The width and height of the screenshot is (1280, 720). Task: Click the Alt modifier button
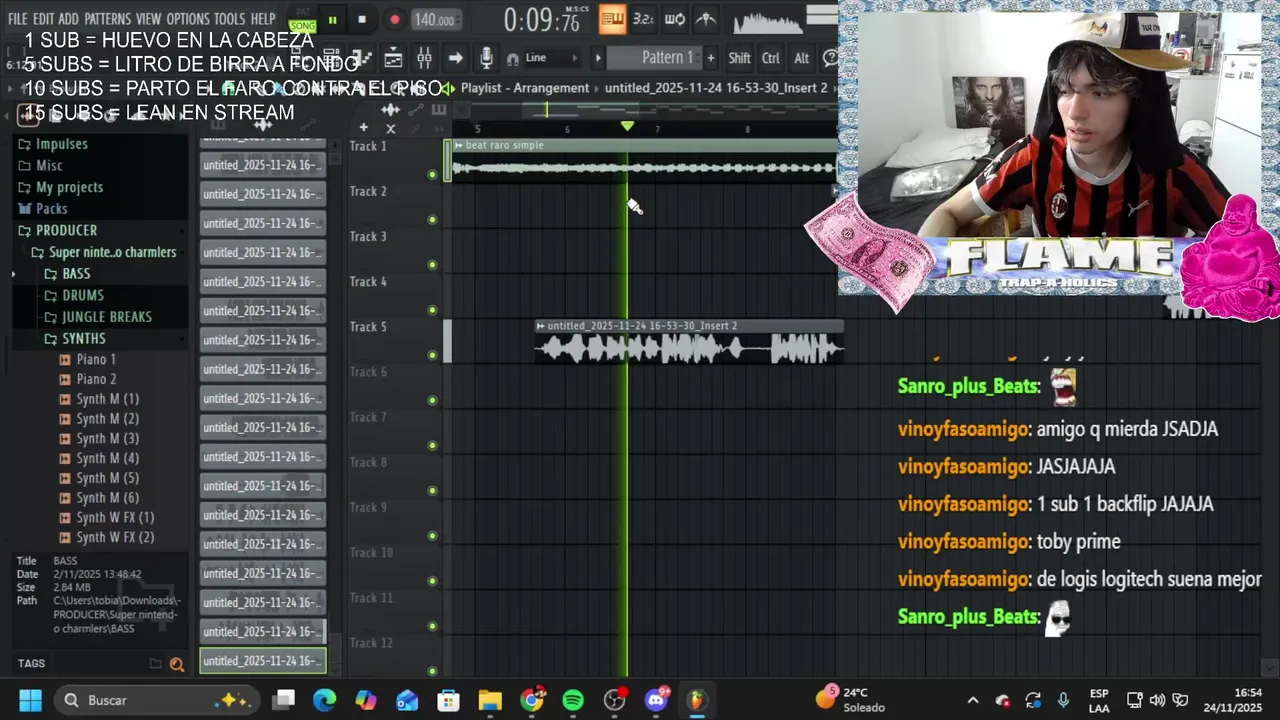[x=801, y=58]
